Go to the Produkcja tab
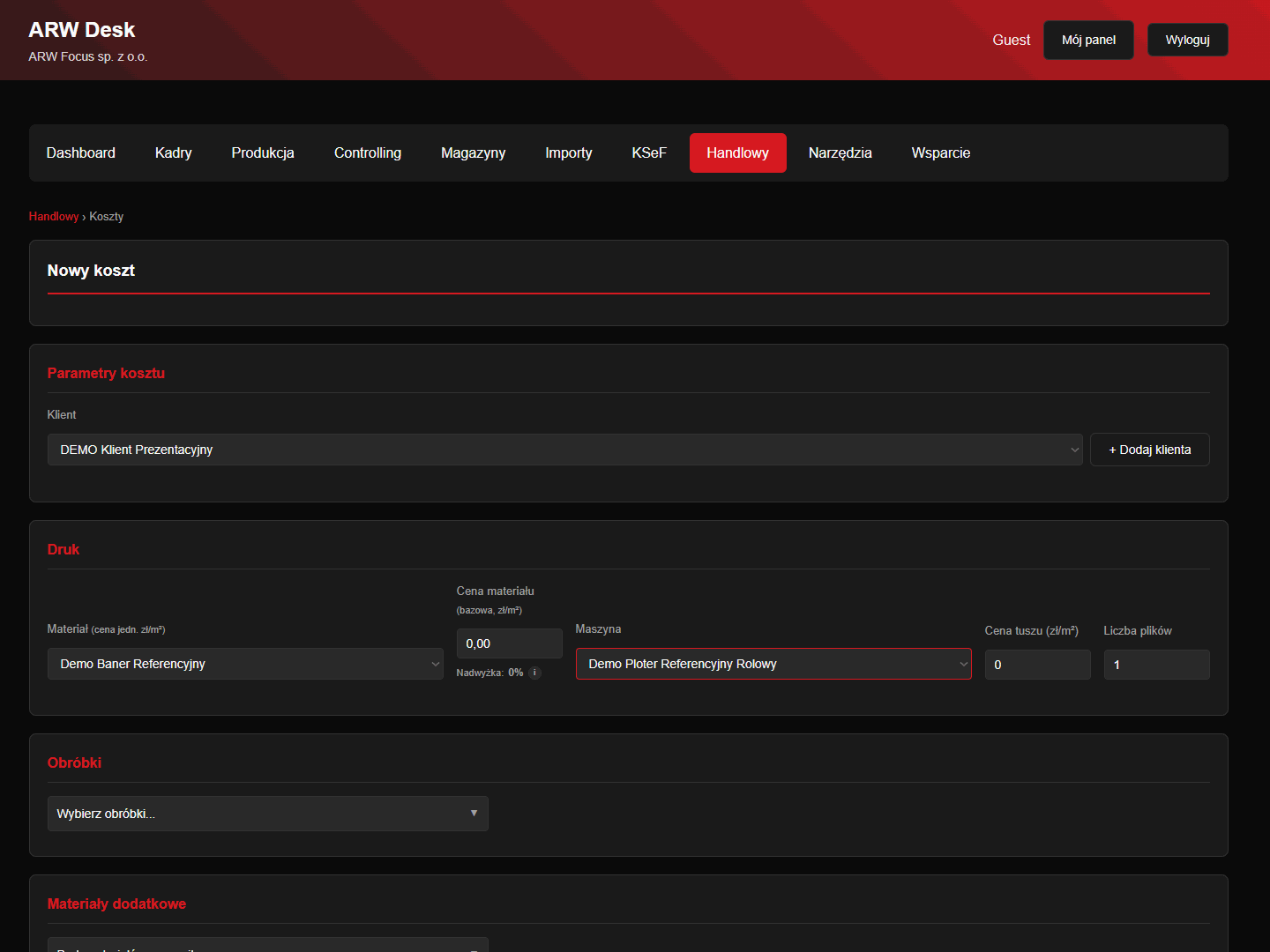This screenshot has height=952, width=1270. tap(263, 152)
